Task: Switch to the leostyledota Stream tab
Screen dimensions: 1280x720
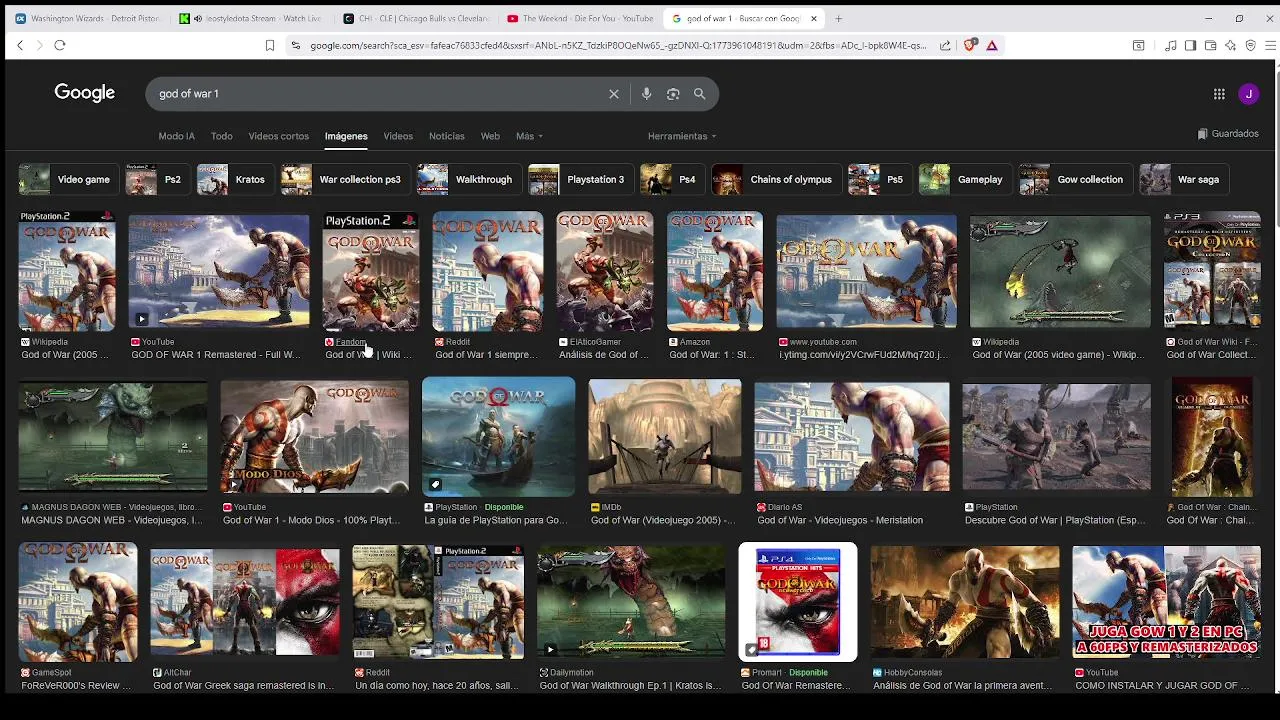Action: (252, 18)
